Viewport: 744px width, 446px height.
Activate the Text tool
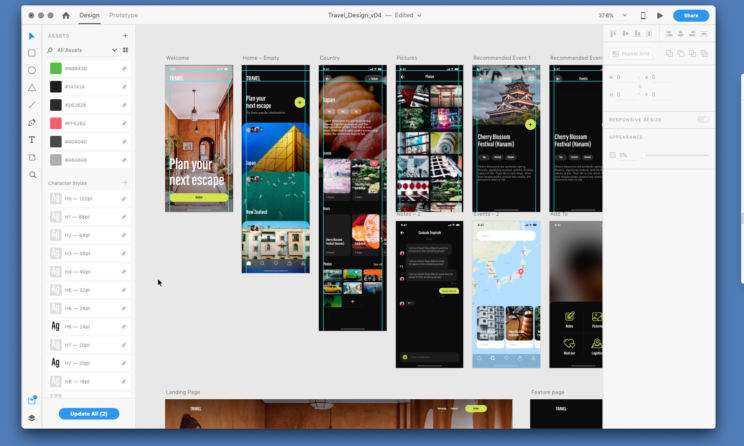click(x=32, y=140)
